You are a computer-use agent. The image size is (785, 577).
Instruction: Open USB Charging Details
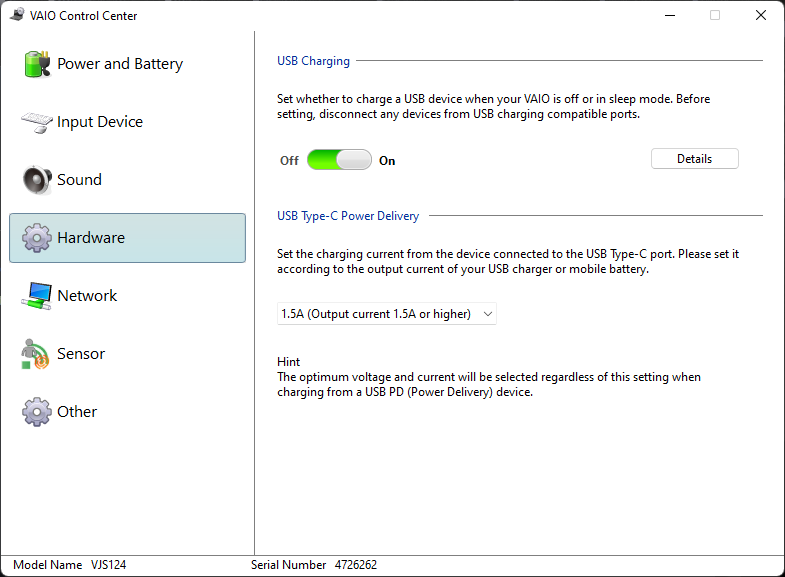tap(694, 159)
